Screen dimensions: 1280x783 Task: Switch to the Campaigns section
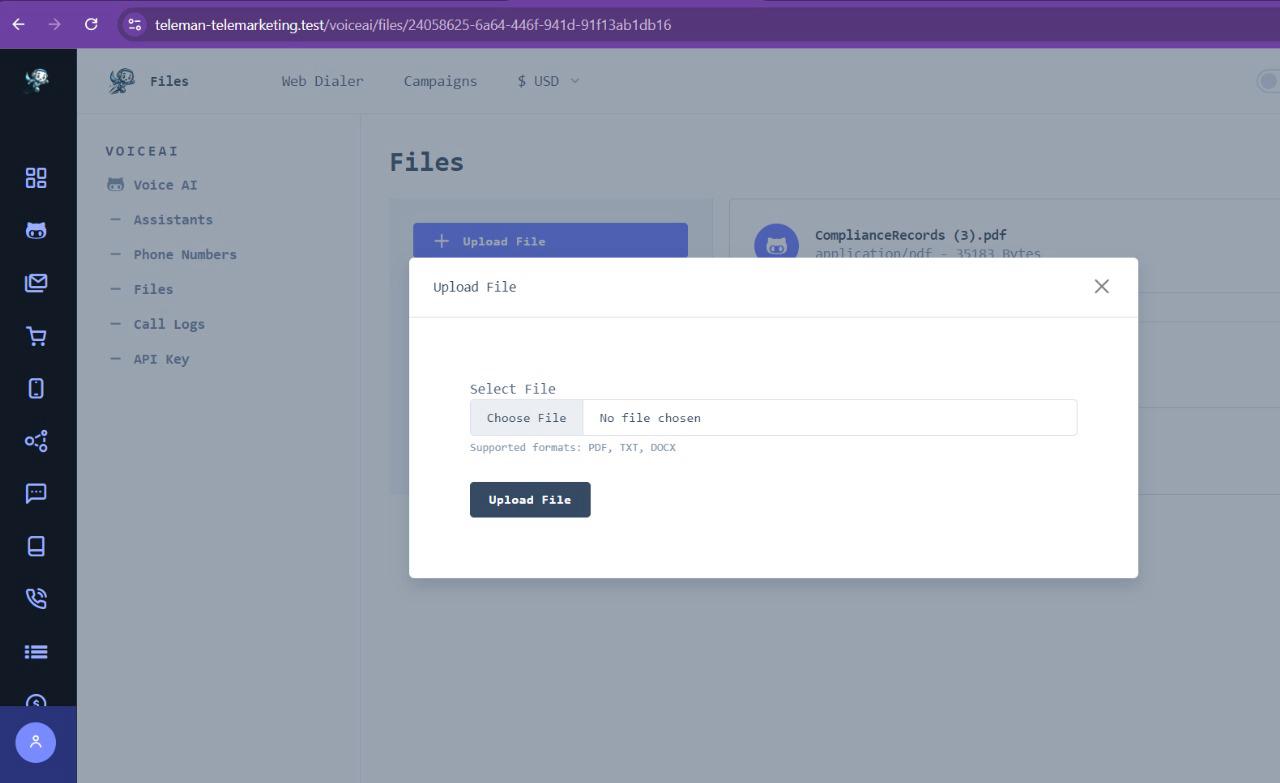click(440, 81)
